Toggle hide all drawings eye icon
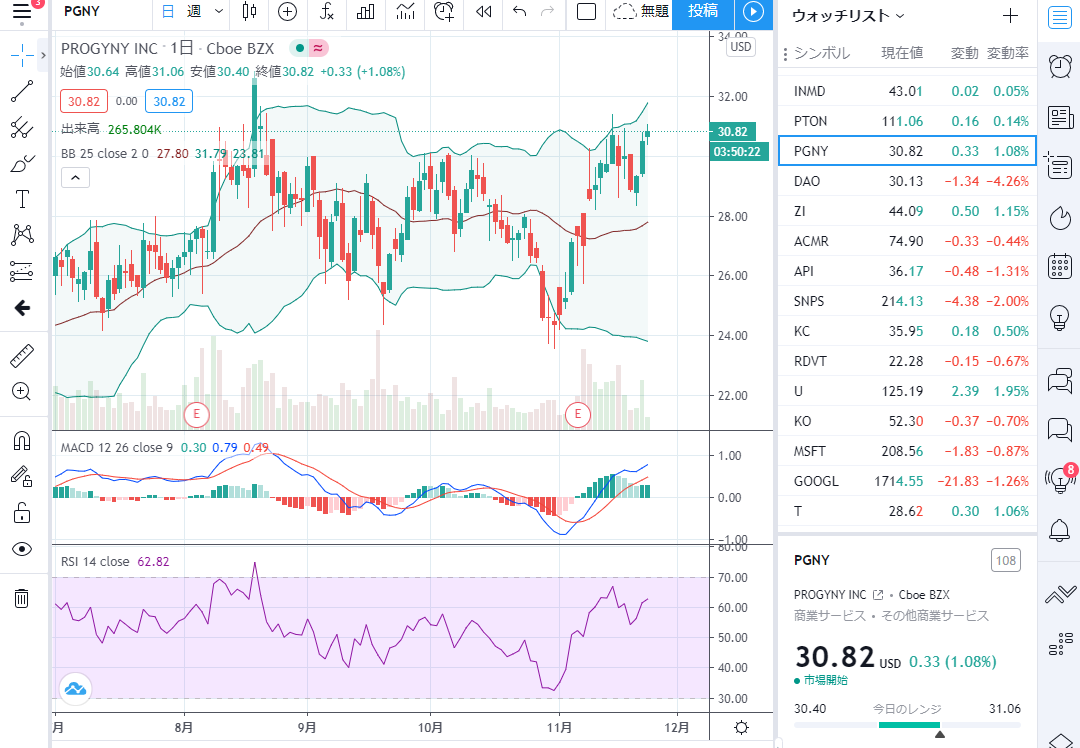This screenshot has width=1080, height=748. [22, 549]
